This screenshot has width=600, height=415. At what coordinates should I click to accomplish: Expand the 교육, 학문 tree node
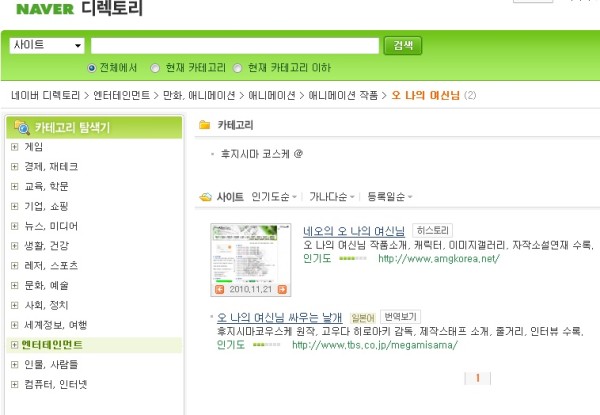pos(15,187)
